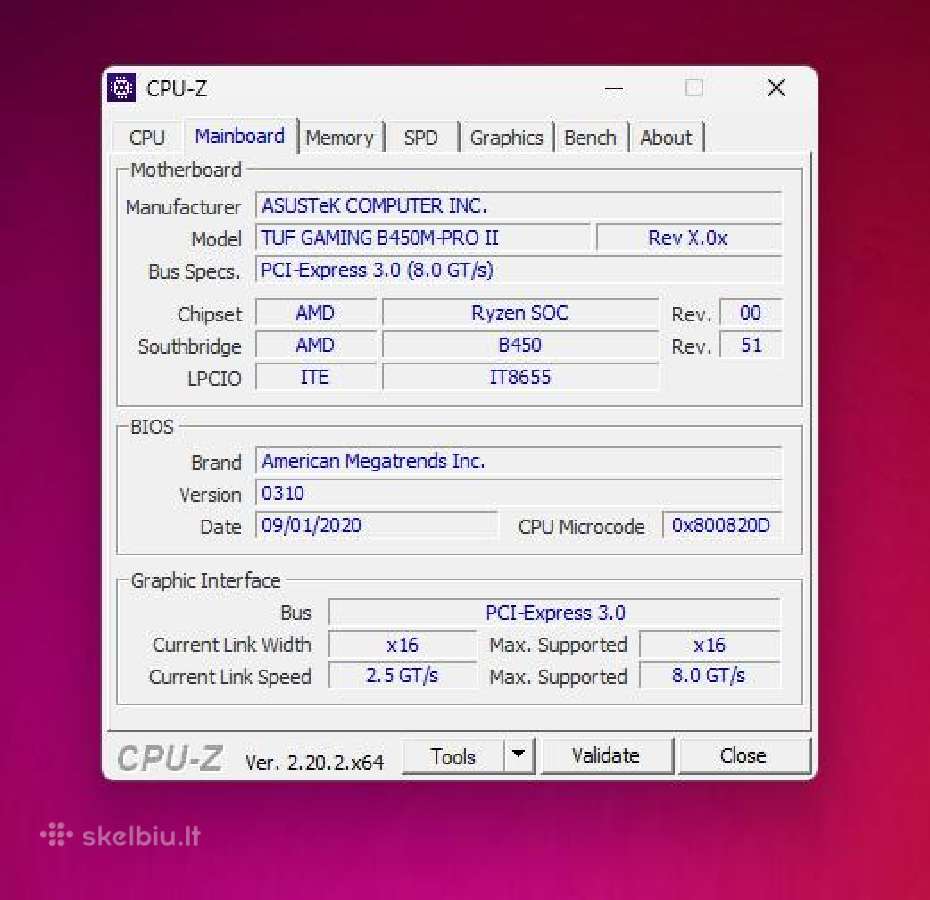Expand the Tools dropdown arrow
Image resolution: width=930 pixels, height=900 pixels.
tap(518, 756)
